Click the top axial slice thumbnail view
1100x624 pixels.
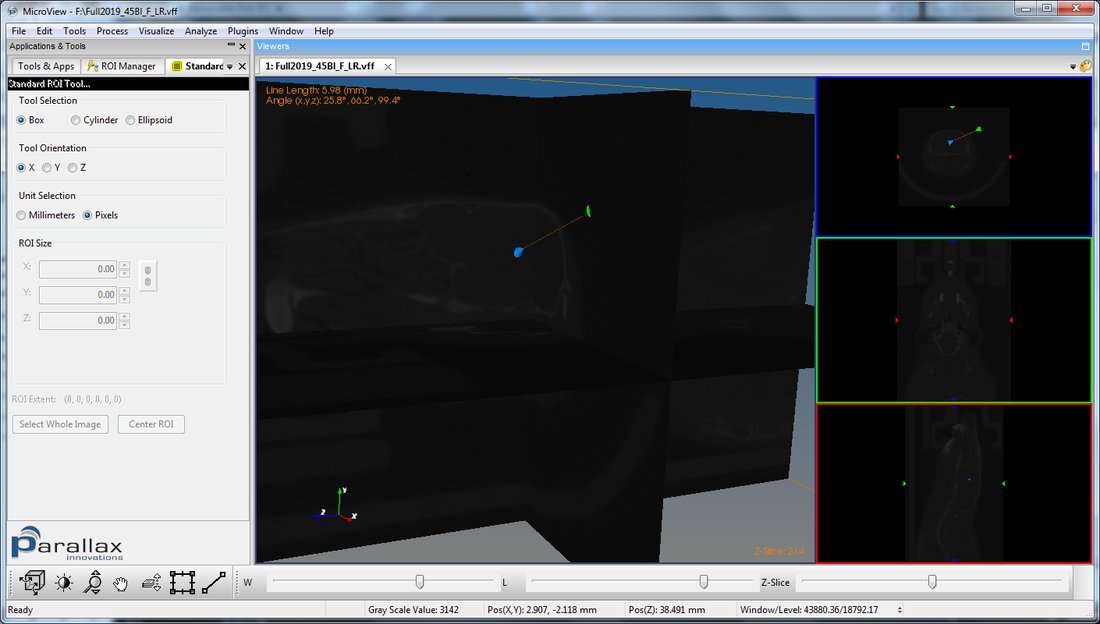pos(953,157)
